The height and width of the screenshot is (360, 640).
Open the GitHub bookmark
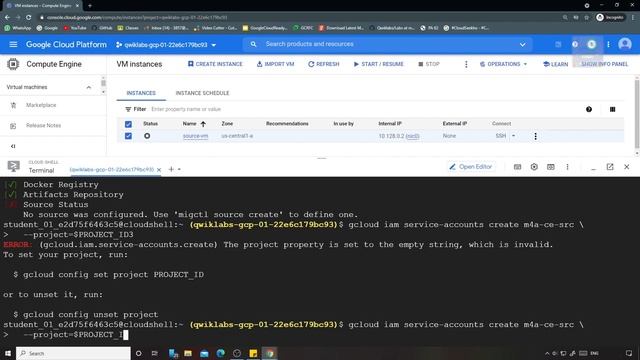pyautogui.click(x=102, y=28)
